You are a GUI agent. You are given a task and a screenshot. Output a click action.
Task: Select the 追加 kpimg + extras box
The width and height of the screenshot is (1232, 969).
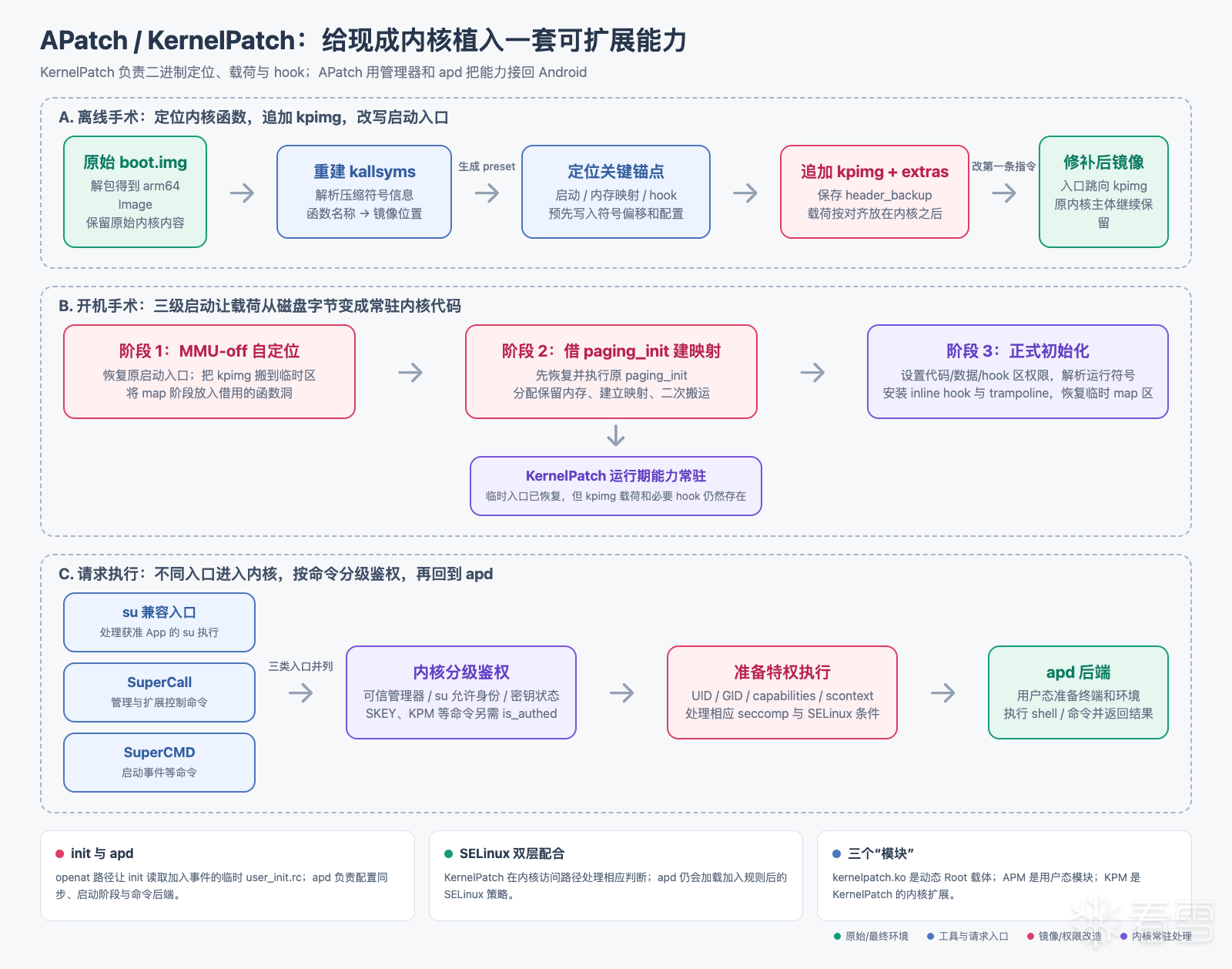click(875, 192)
